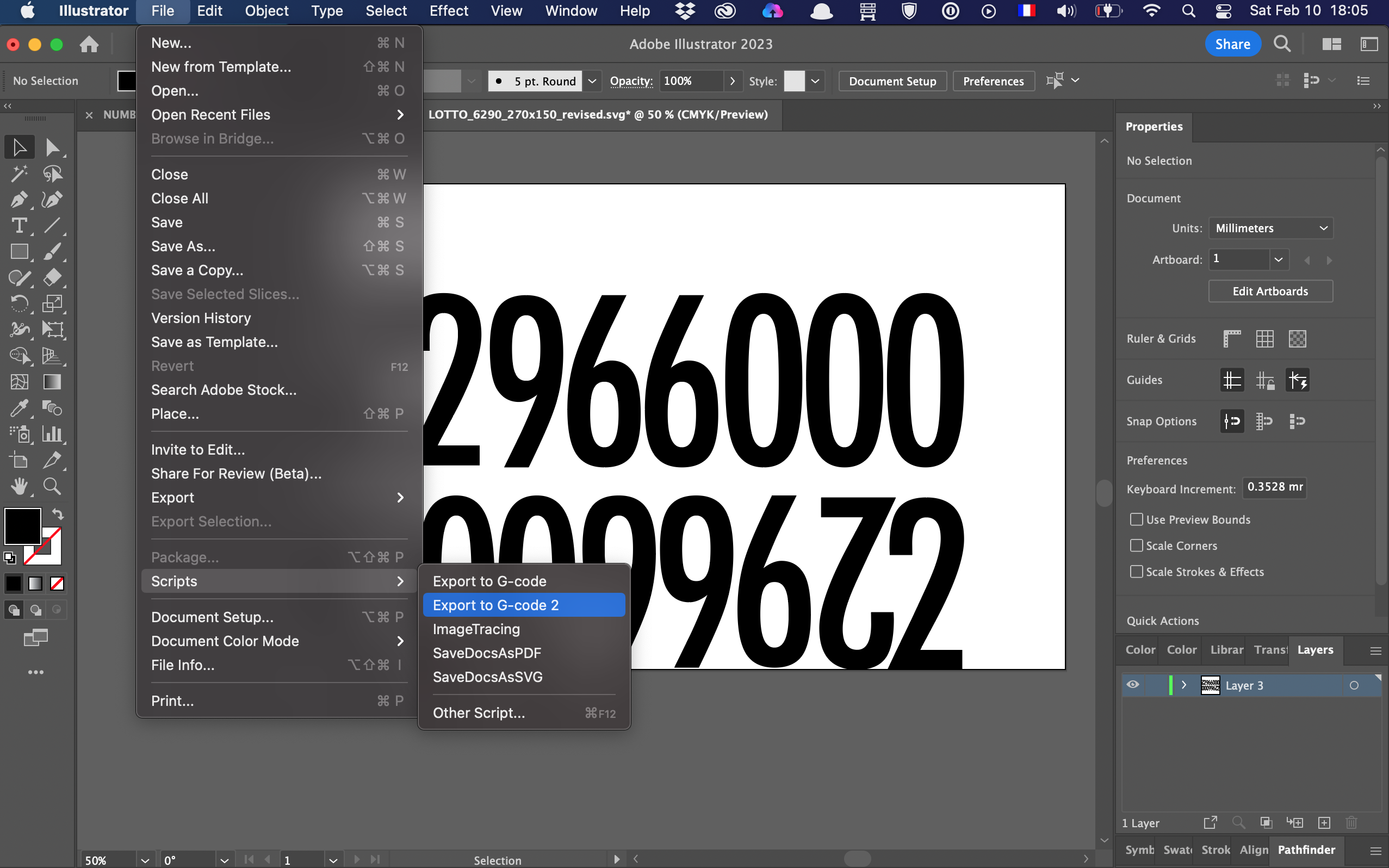Expand Layer 3 contents
1389x868 pixels.
click(1184, 685)
